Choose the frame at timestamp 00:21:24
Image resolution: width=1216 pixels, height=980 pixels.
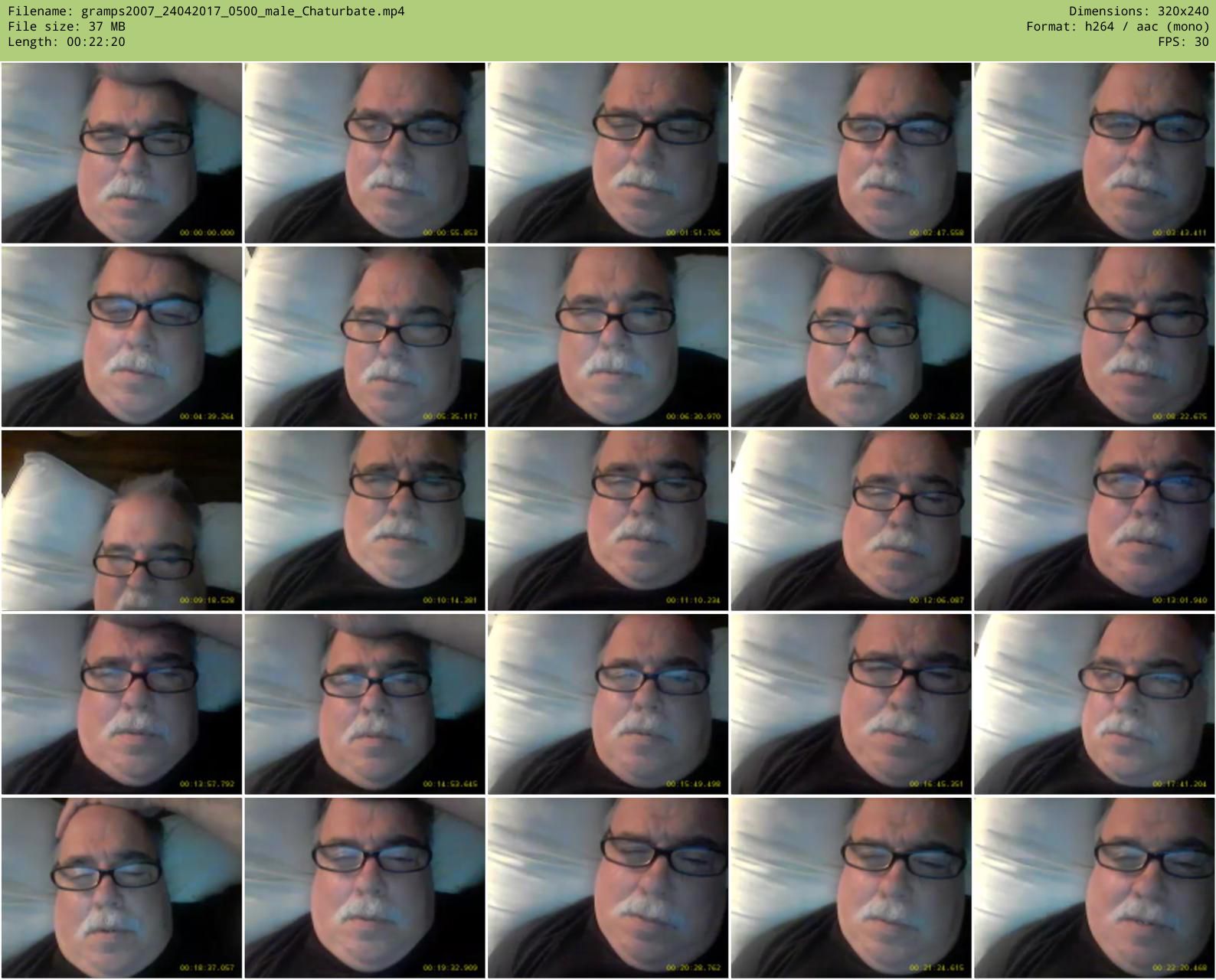[x=851, y=888]
